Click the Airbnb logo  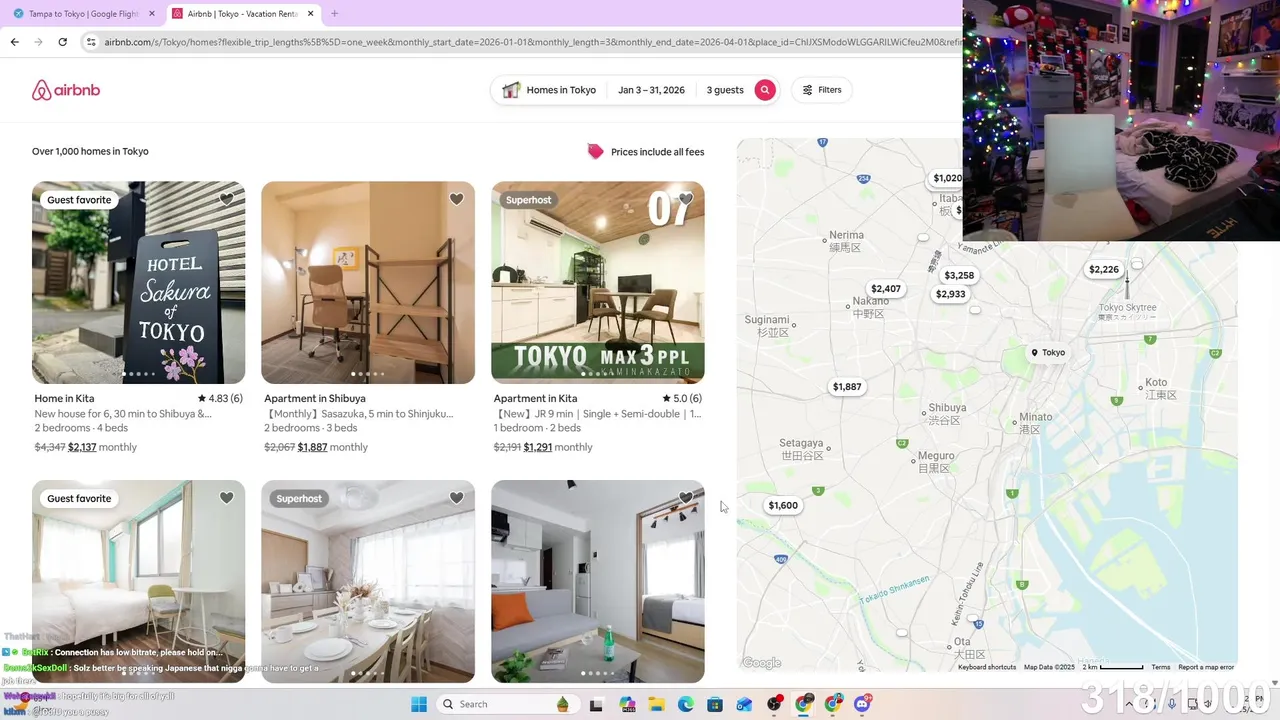(66, 90)
